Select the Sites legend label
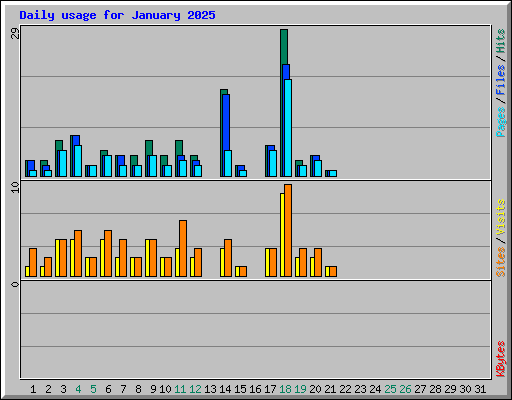 click(x=501, y=262)
